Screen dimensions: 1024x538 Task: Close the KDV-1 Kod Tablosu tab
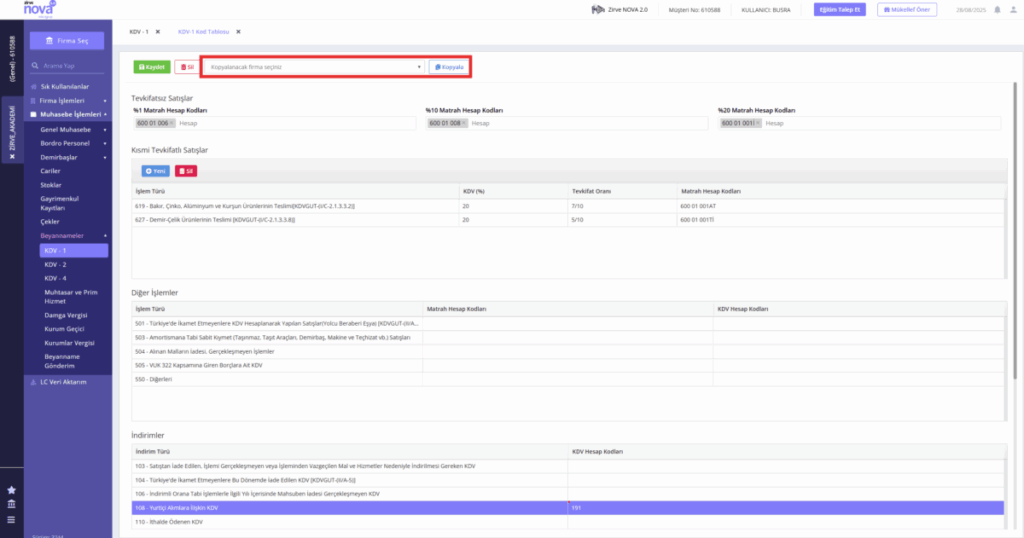click(x=238, y=32)
